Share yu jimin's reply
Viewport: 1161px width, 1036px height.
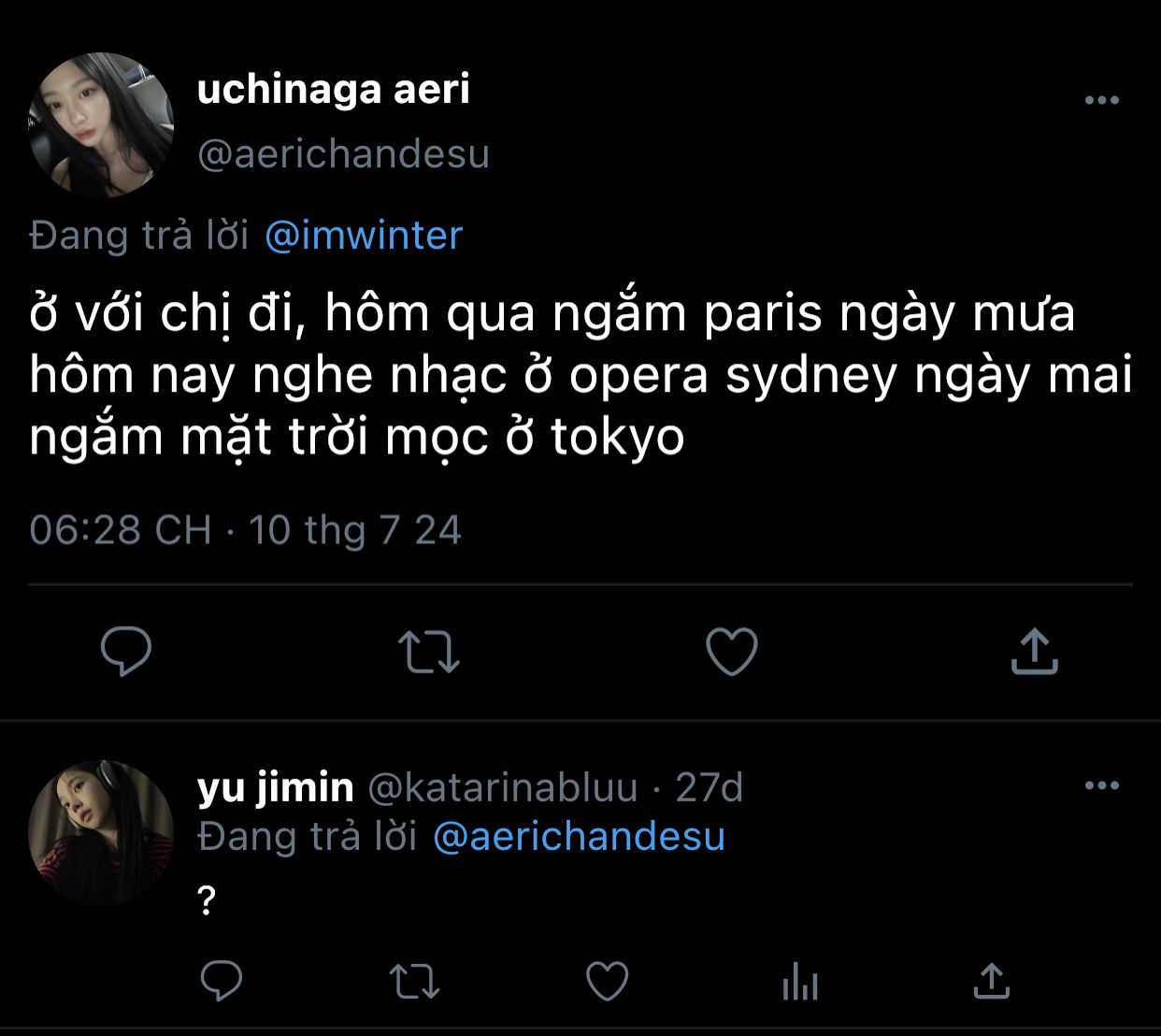tap(991, 981)
